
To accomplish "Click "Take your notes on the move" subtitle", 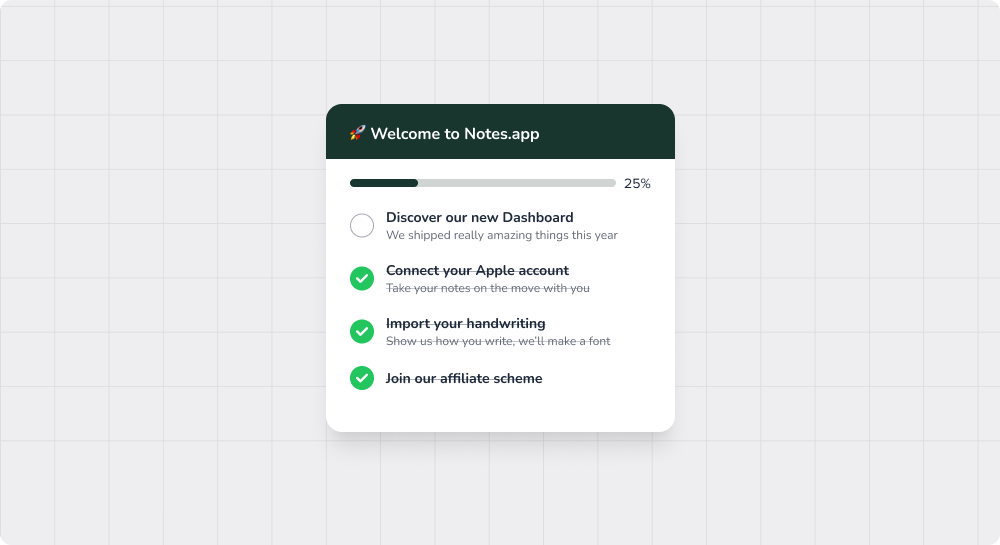I will [487, 288].
